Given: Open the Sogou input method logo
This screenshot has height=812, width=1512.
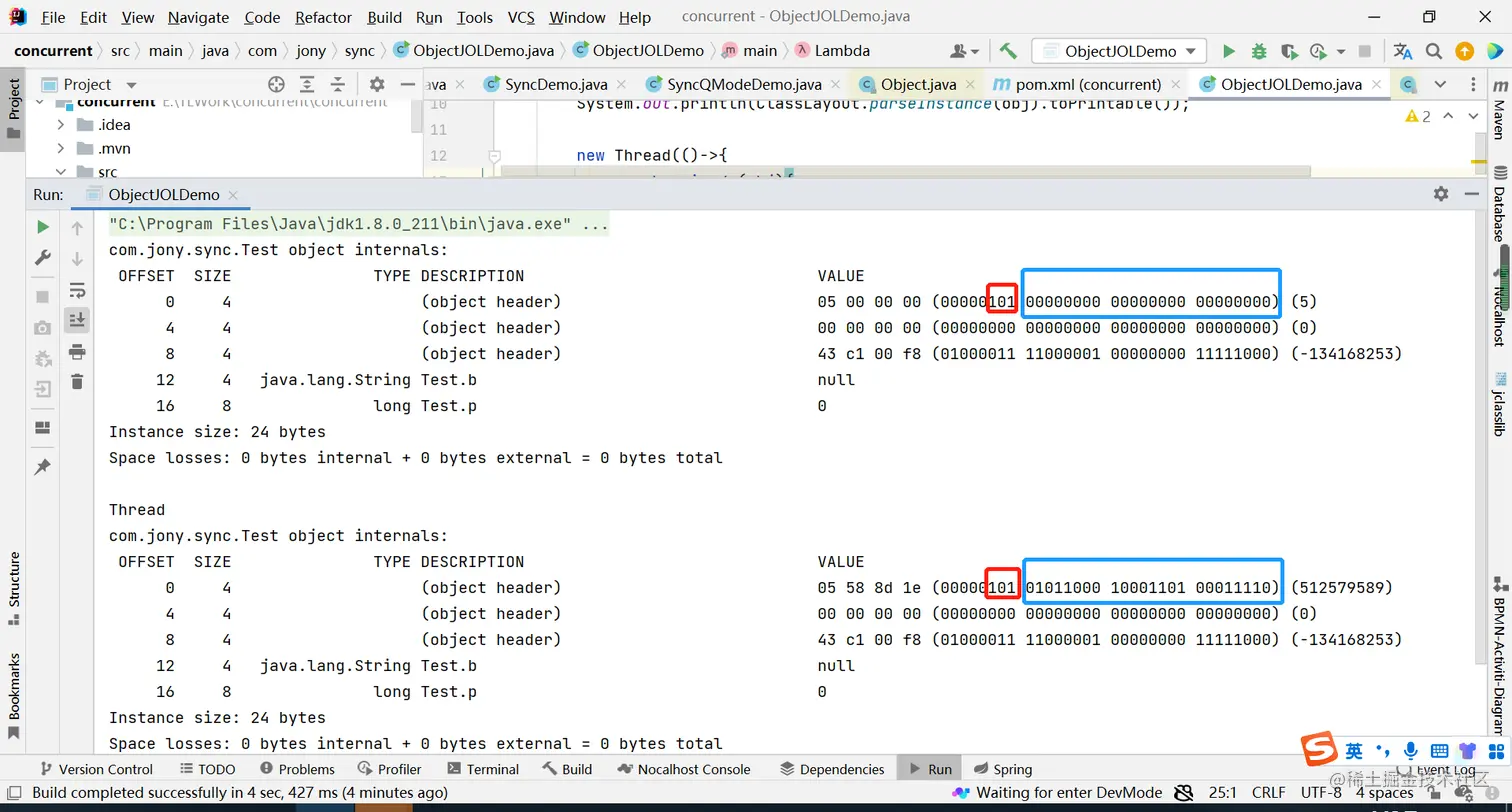Looking at the screenshot, I should 1319,750.
